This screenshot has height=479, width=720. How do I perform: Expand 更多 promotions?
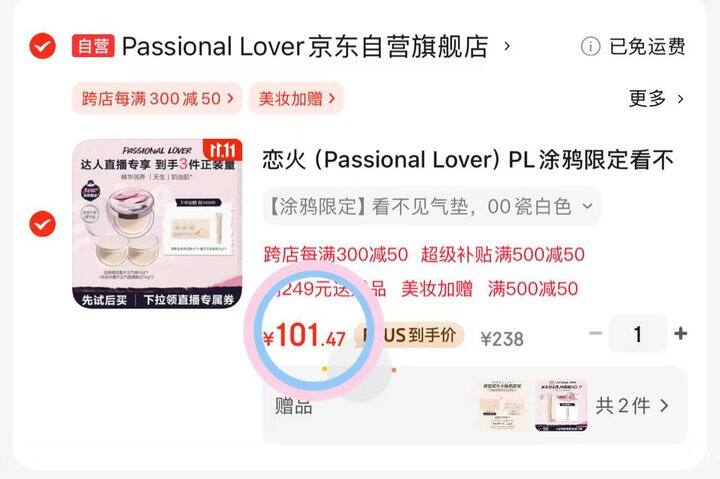(656, 98)
